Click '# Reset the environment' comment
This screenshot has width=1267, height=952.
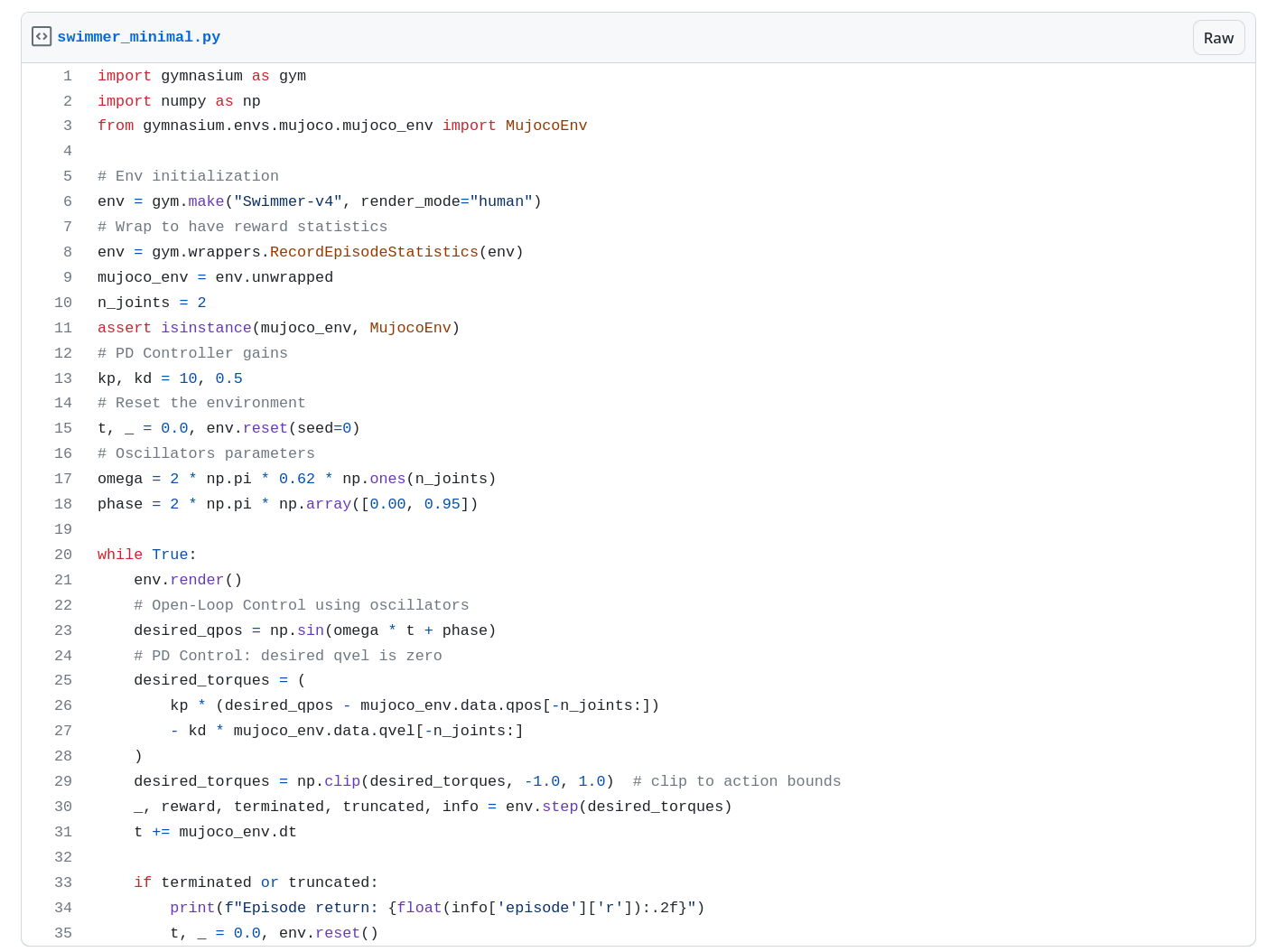point(201,403)
